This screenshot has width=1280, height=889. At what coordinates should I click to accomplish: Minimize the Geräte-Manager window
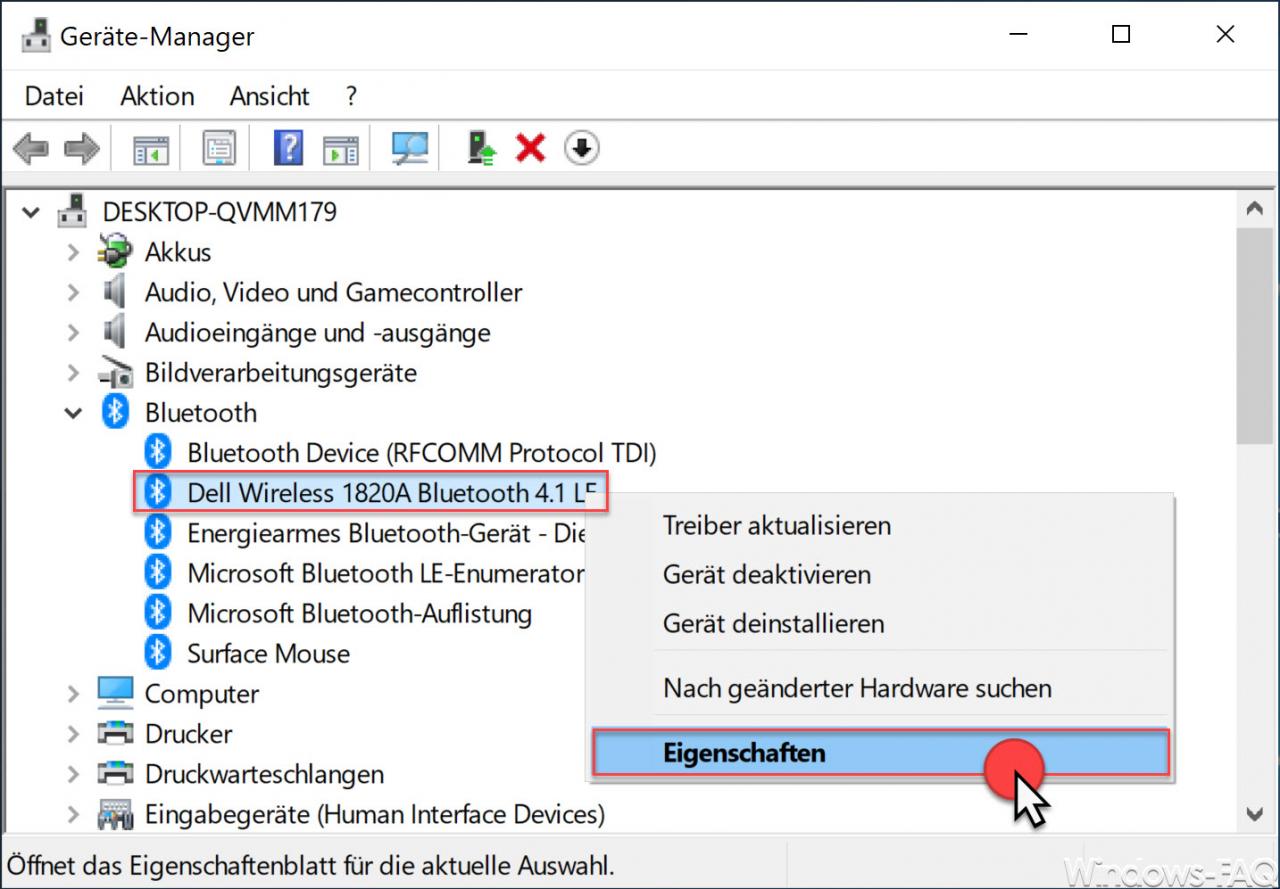click(1018, 35)
